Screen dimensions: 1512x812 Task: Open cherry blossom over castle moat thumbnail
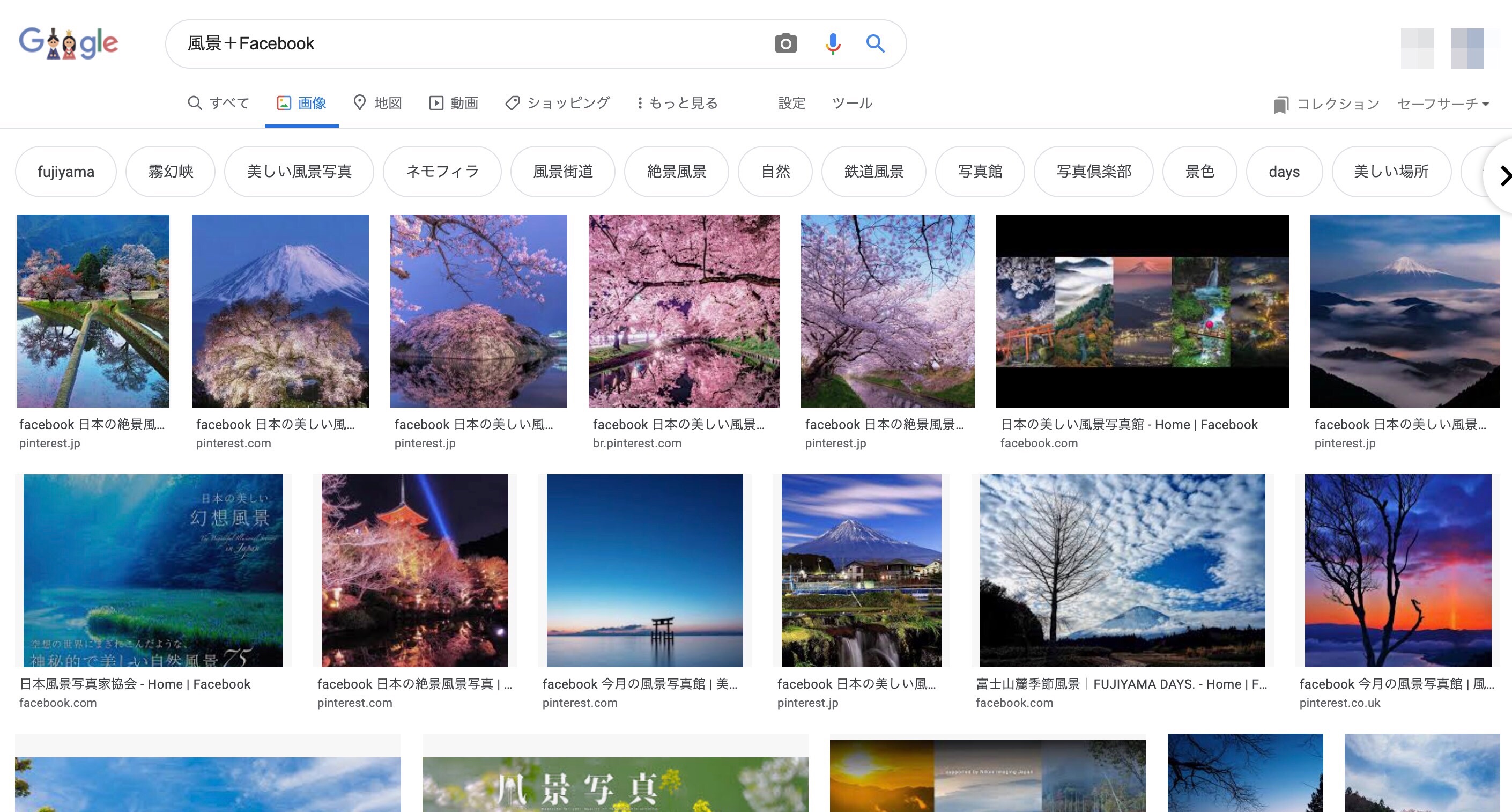478,311
